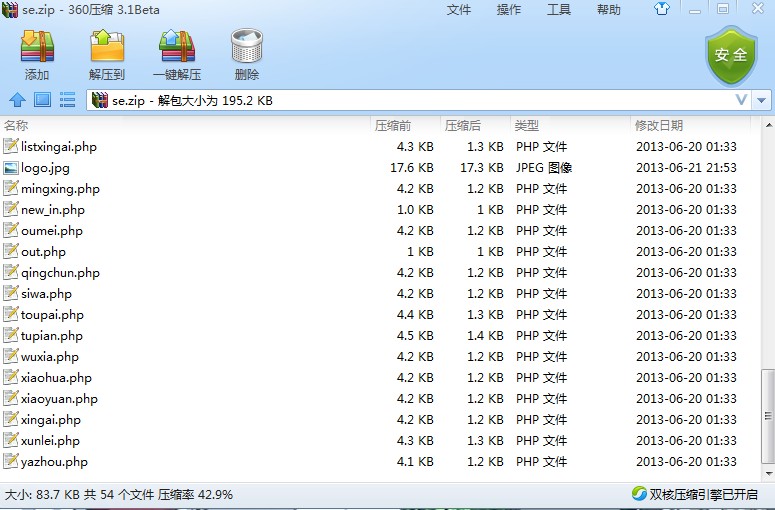Screen dimensions: 775x510
Task: Click the dual-core engine status icon
Action: click(639, 493)
